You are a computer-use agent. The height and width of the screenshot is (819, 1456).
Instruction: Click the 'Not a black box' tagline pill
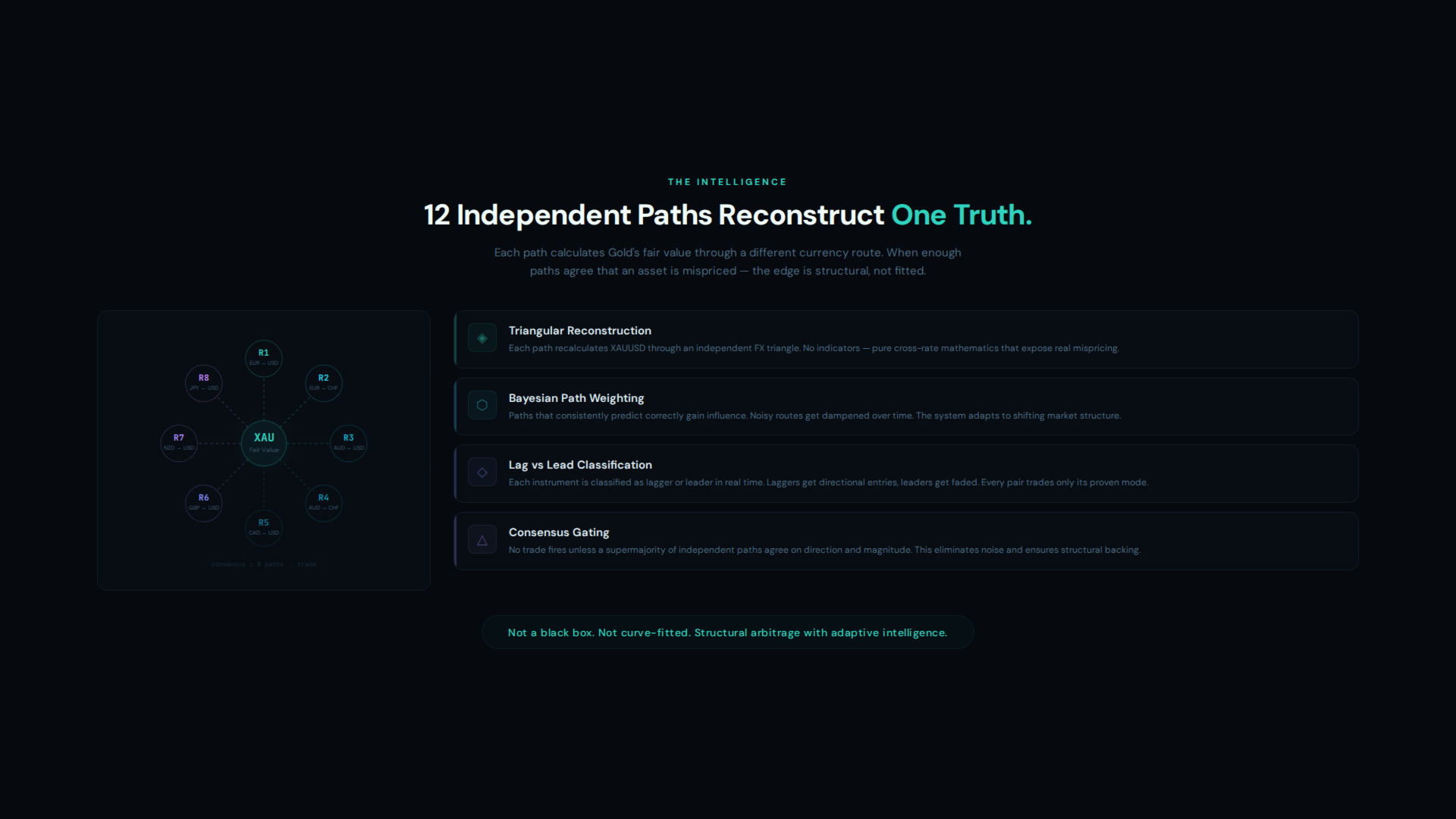[x=727, y=632]
